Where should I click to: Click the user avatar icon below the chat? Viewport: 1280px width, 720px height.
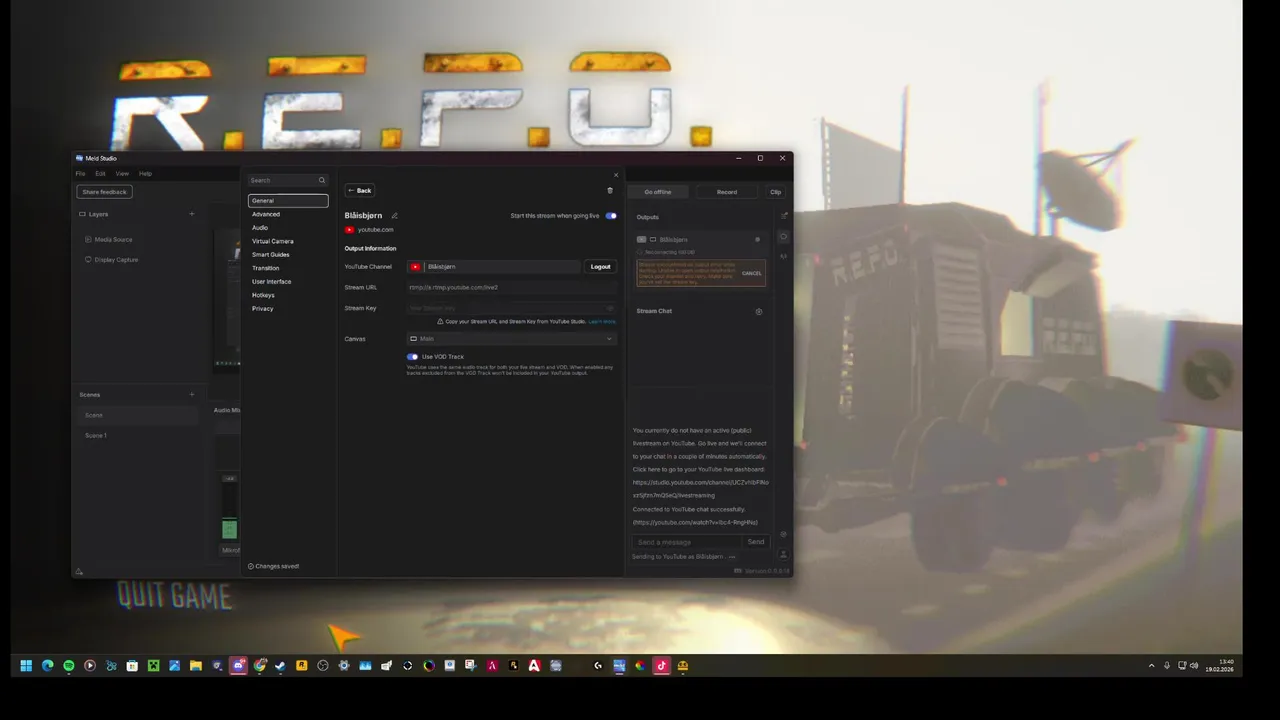(784, 554)
